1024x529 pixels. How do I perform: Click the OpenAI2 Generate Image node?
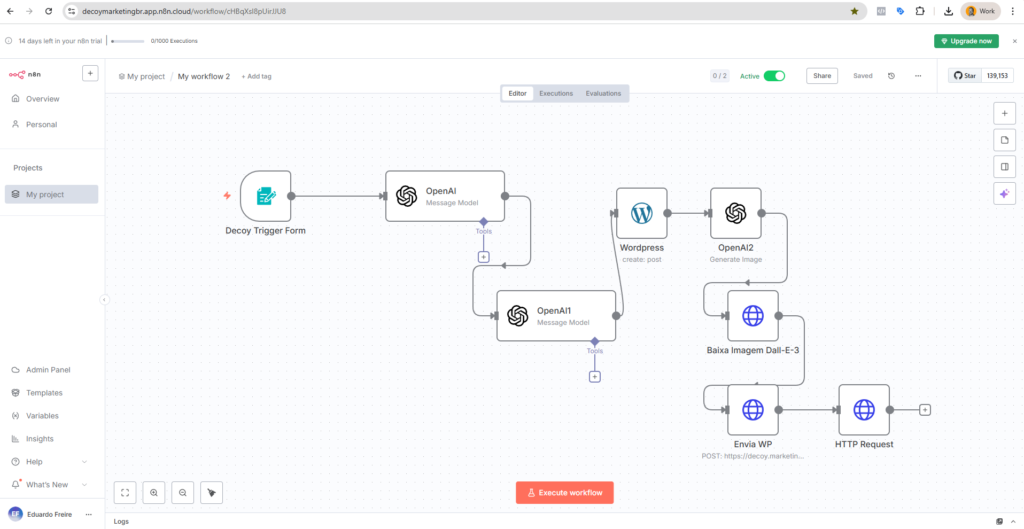click(736, 213)
